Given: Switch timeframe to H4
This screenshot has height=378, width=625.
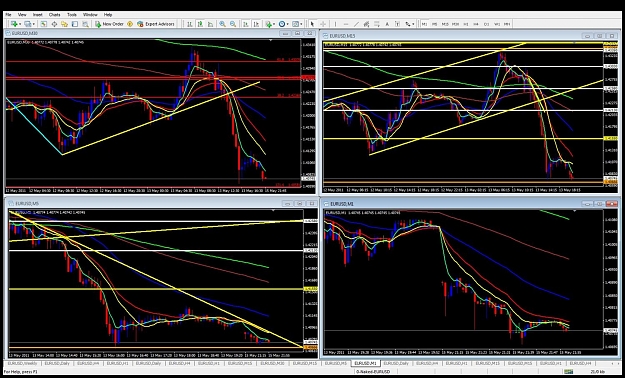Looking at the screenshot, I should (x=476, y=24).
